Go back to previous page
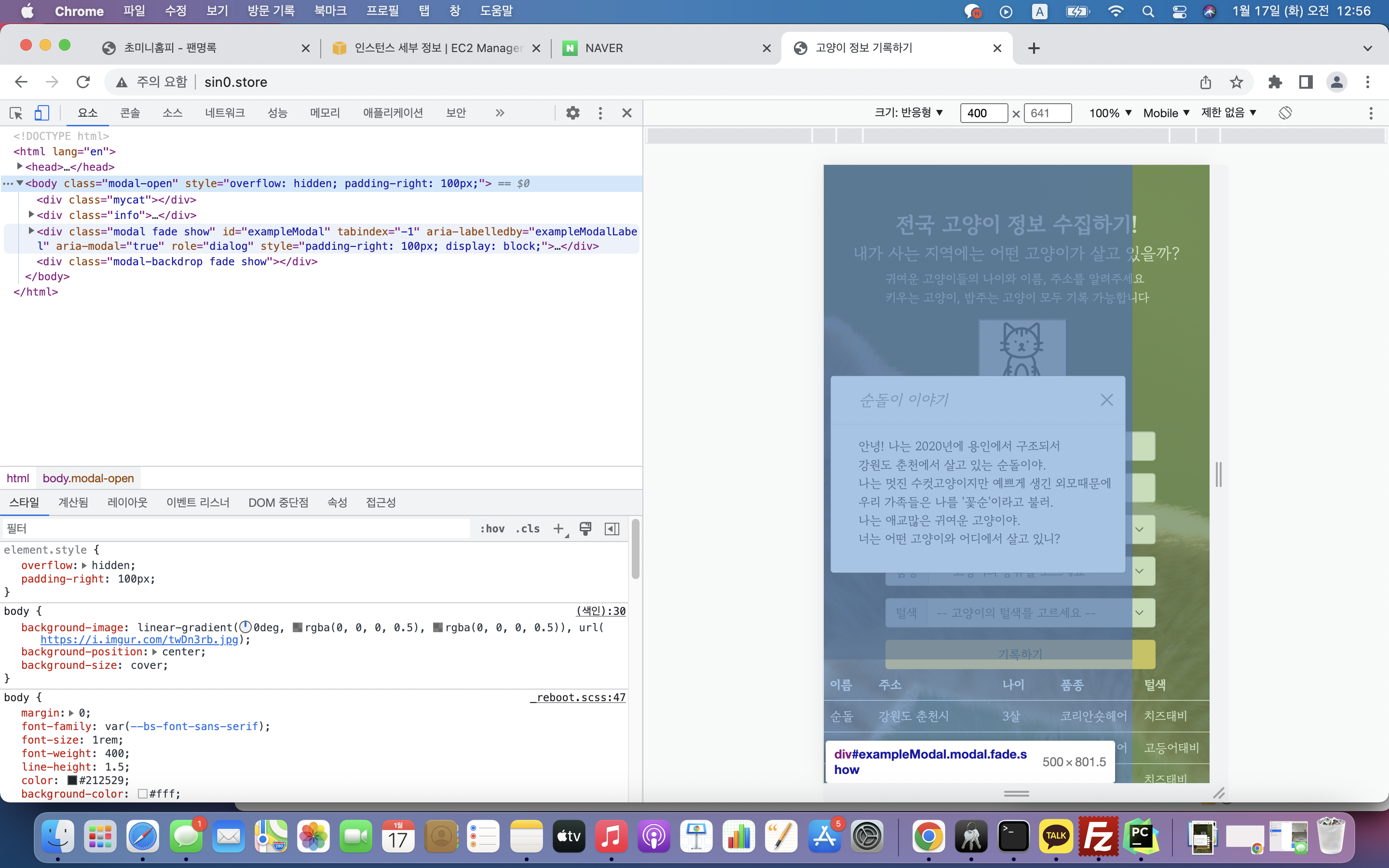This screenshot has width=1389, height=868. [21, 82]
